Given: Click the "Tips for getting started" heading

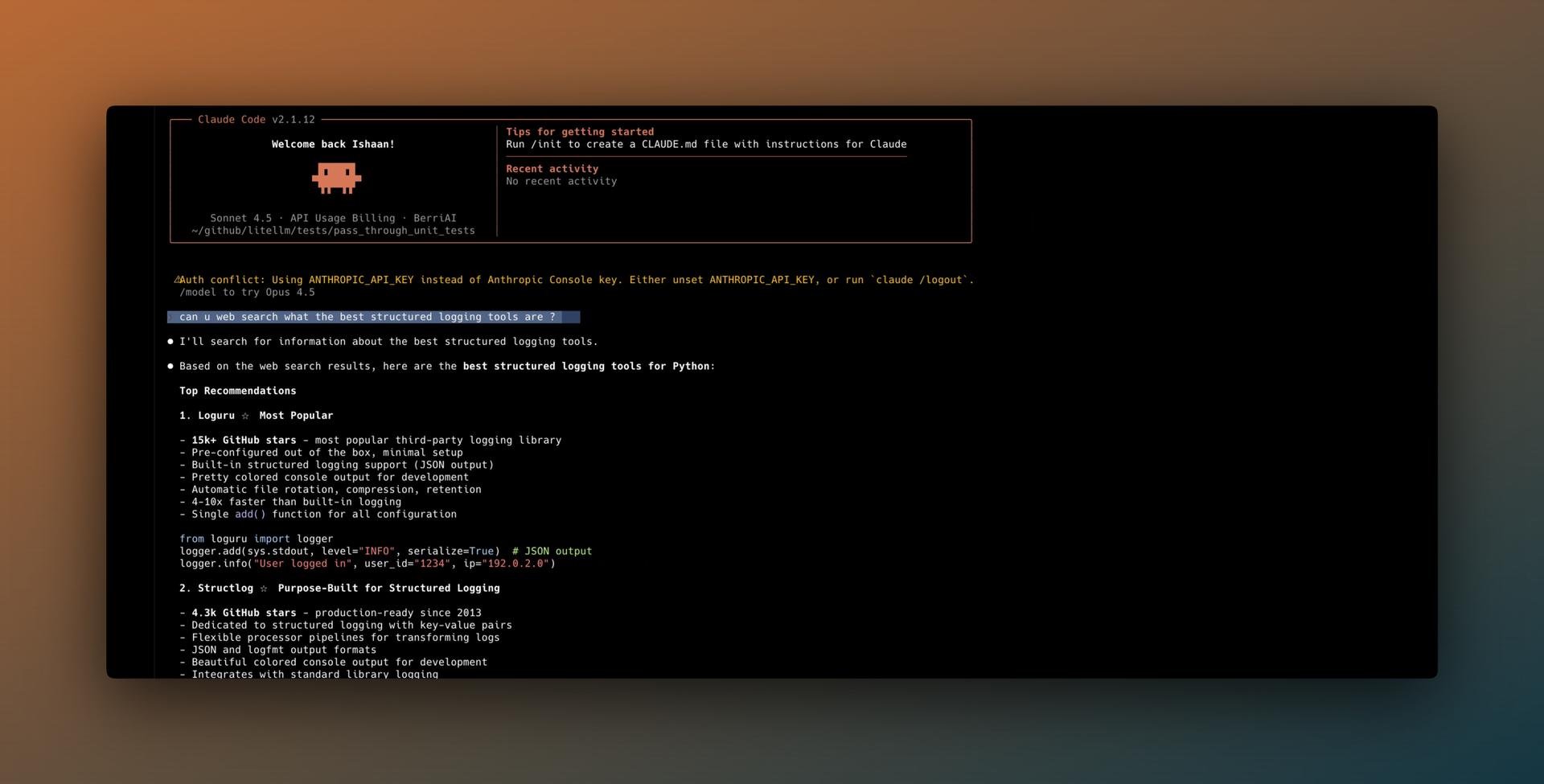Looking at the screenshot, I should click(579, 132).
